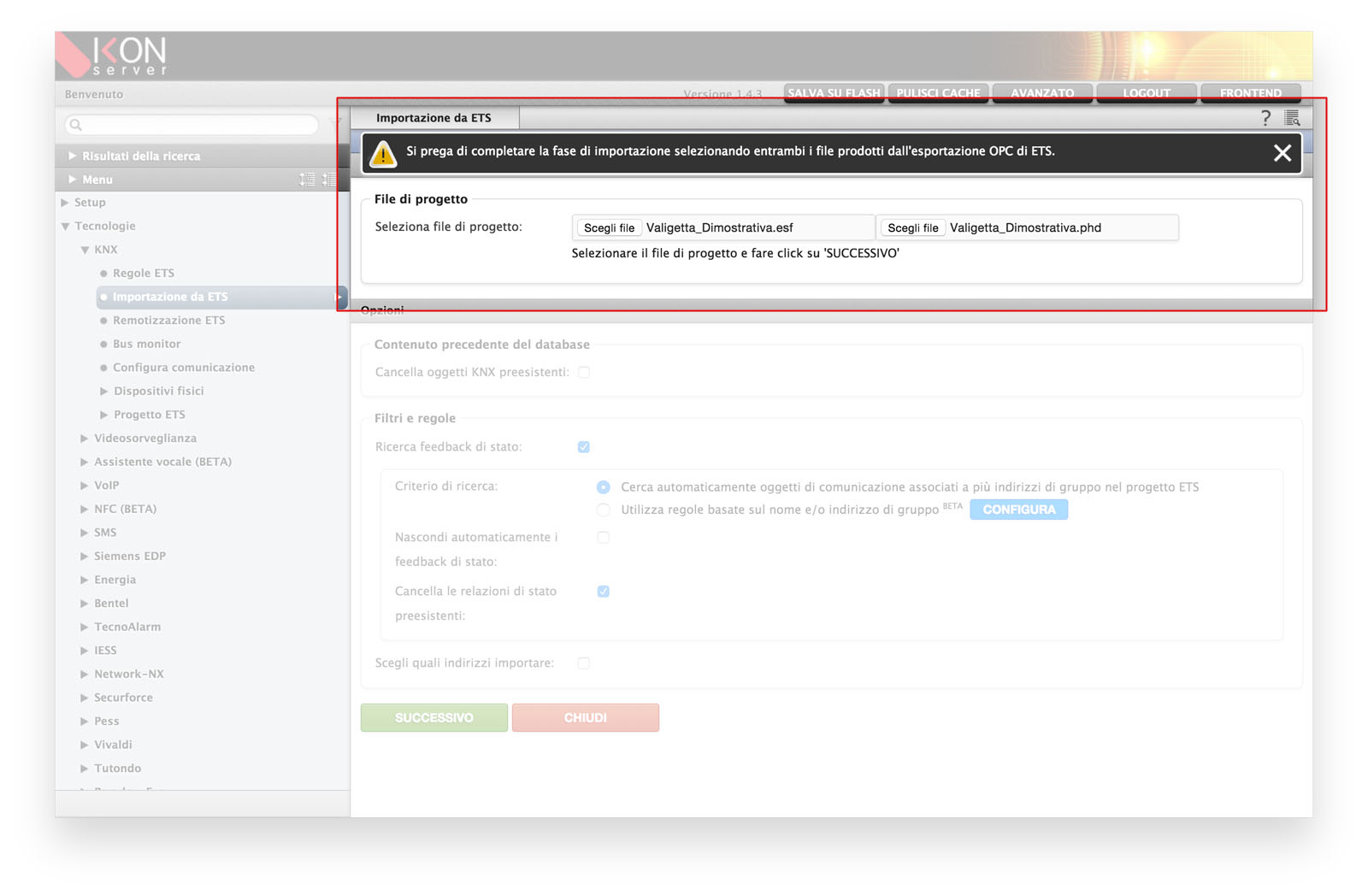Expand Dispositivi fisici node
The width and height of the screenshot is (1368, 896).
(x=104, y=391)
